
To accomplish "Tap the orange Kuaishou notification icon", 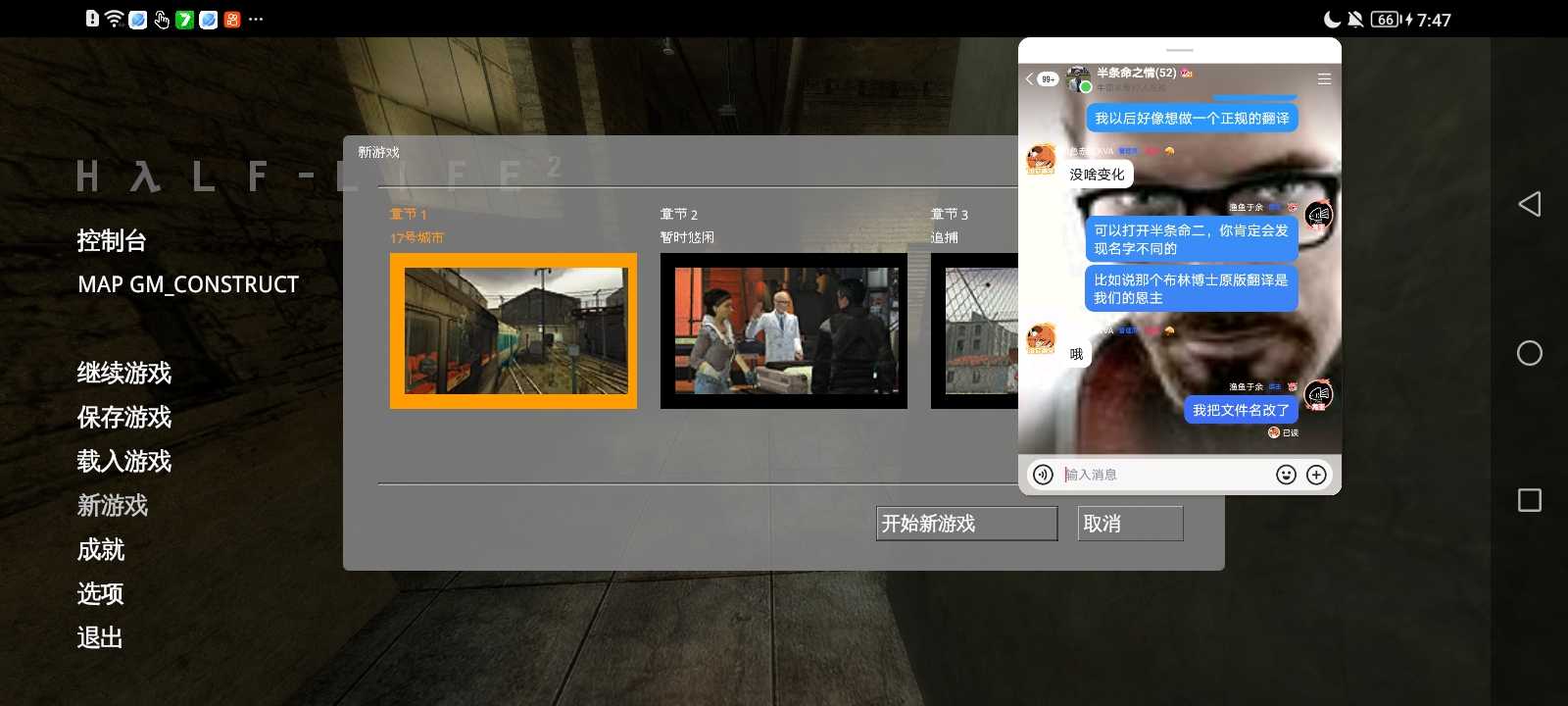I will pyautogui.click(x=232, y=20).
